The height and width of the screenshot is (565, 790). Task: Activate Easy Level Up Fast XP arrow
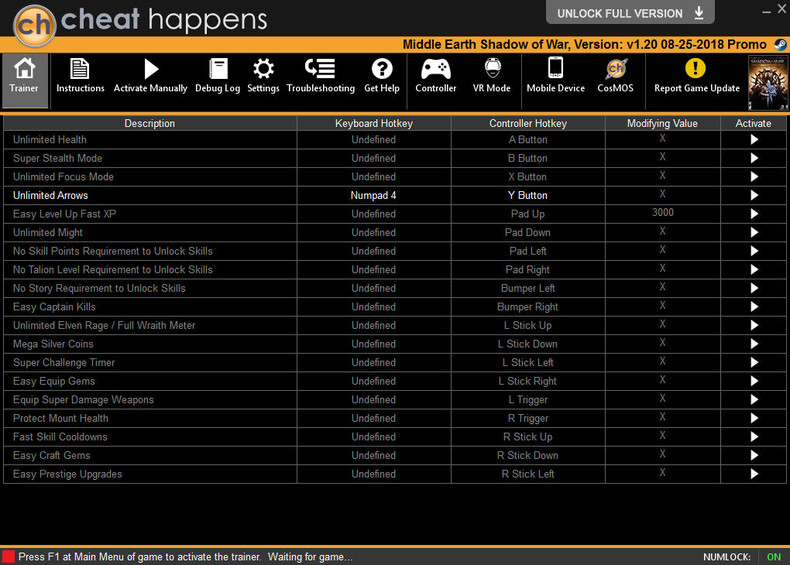(754, 214)
